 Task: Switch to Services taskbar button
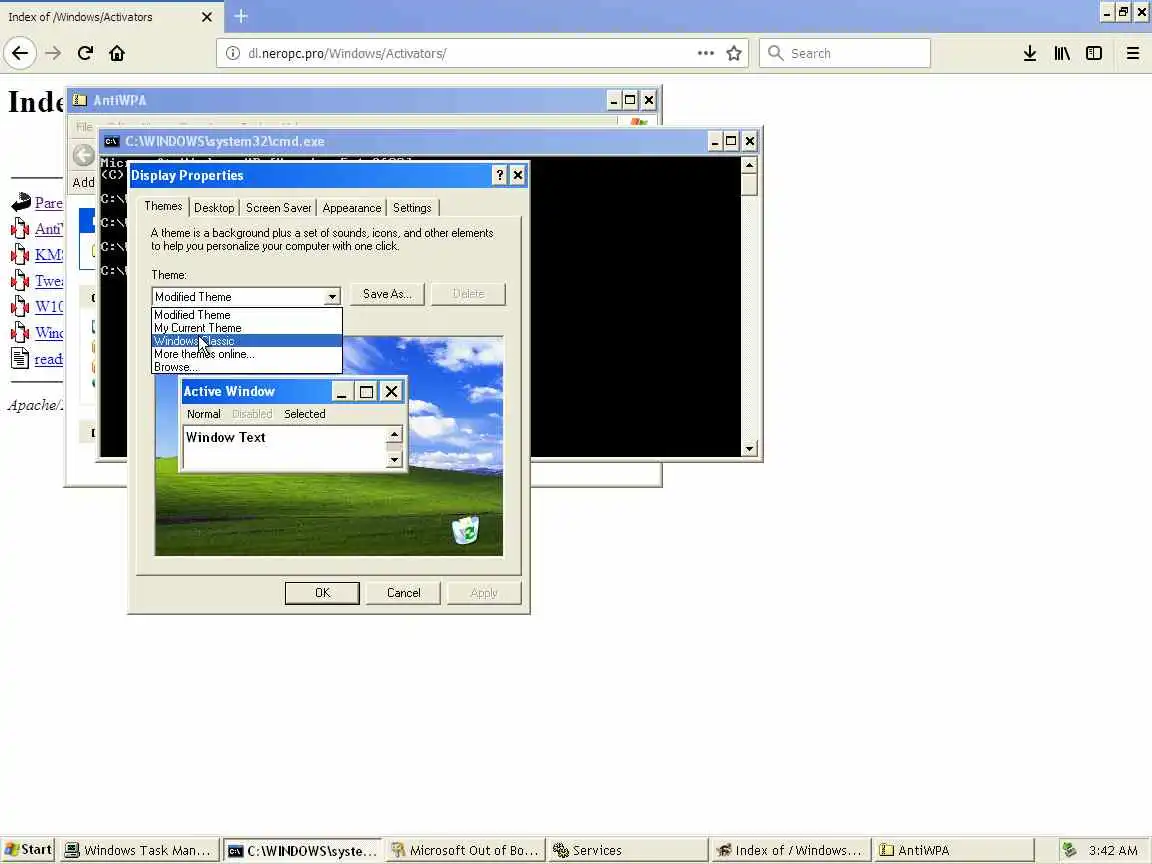[x=629, y=850]
